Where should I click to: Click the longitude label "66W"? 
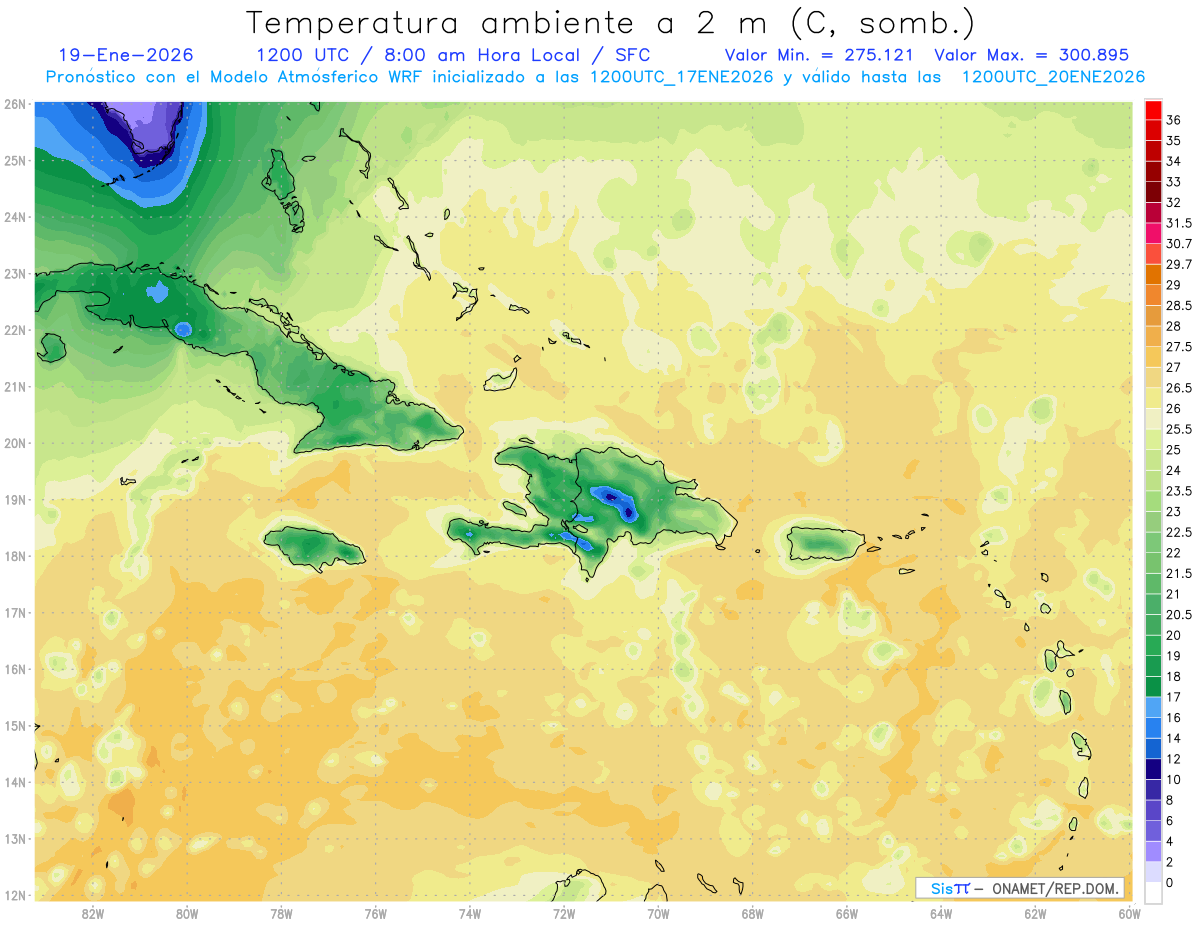coord(847,913)
